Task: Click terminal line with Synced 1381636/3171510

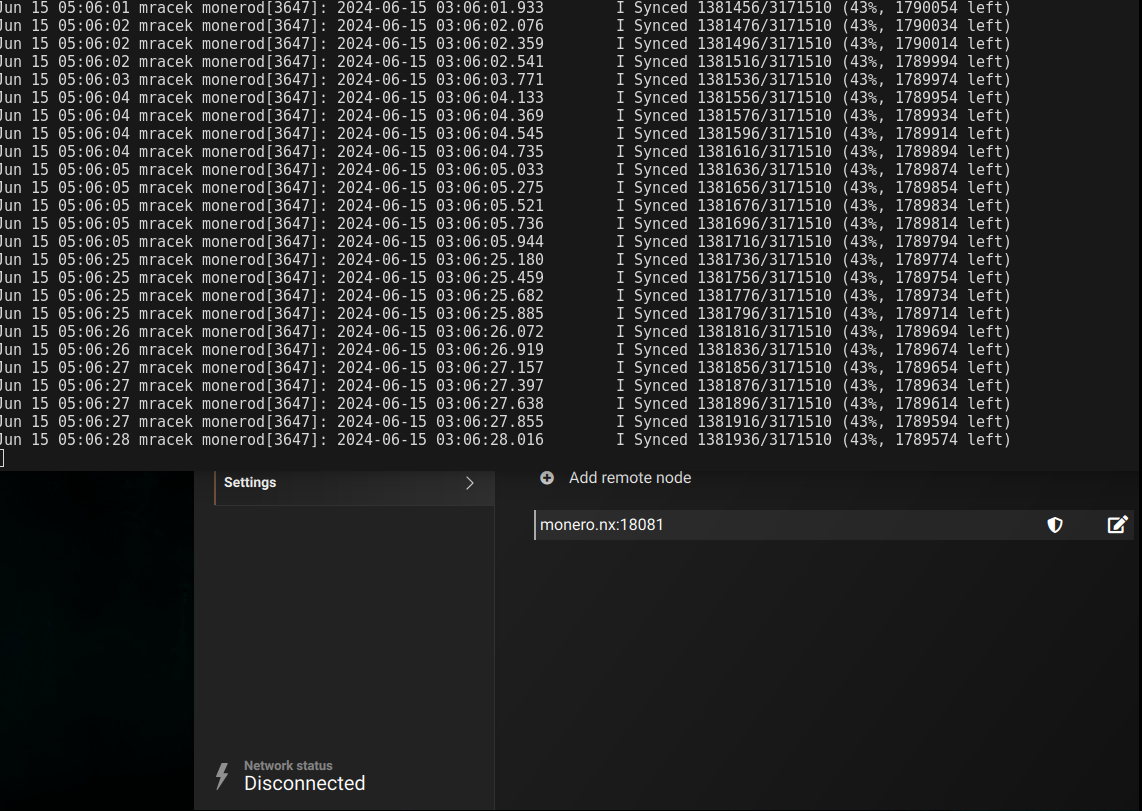Action: coord(505,170)
